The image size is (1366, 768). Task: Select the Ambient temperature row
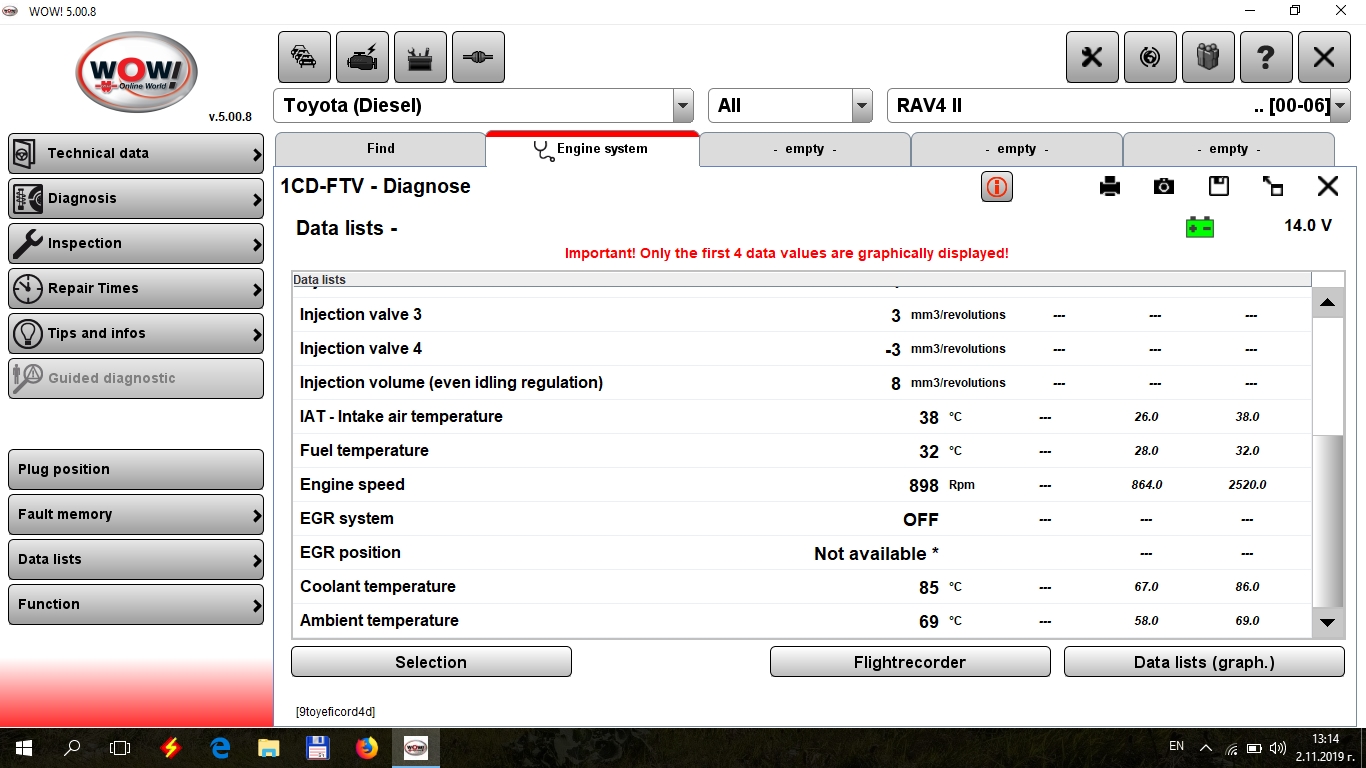tap(801, 621)
